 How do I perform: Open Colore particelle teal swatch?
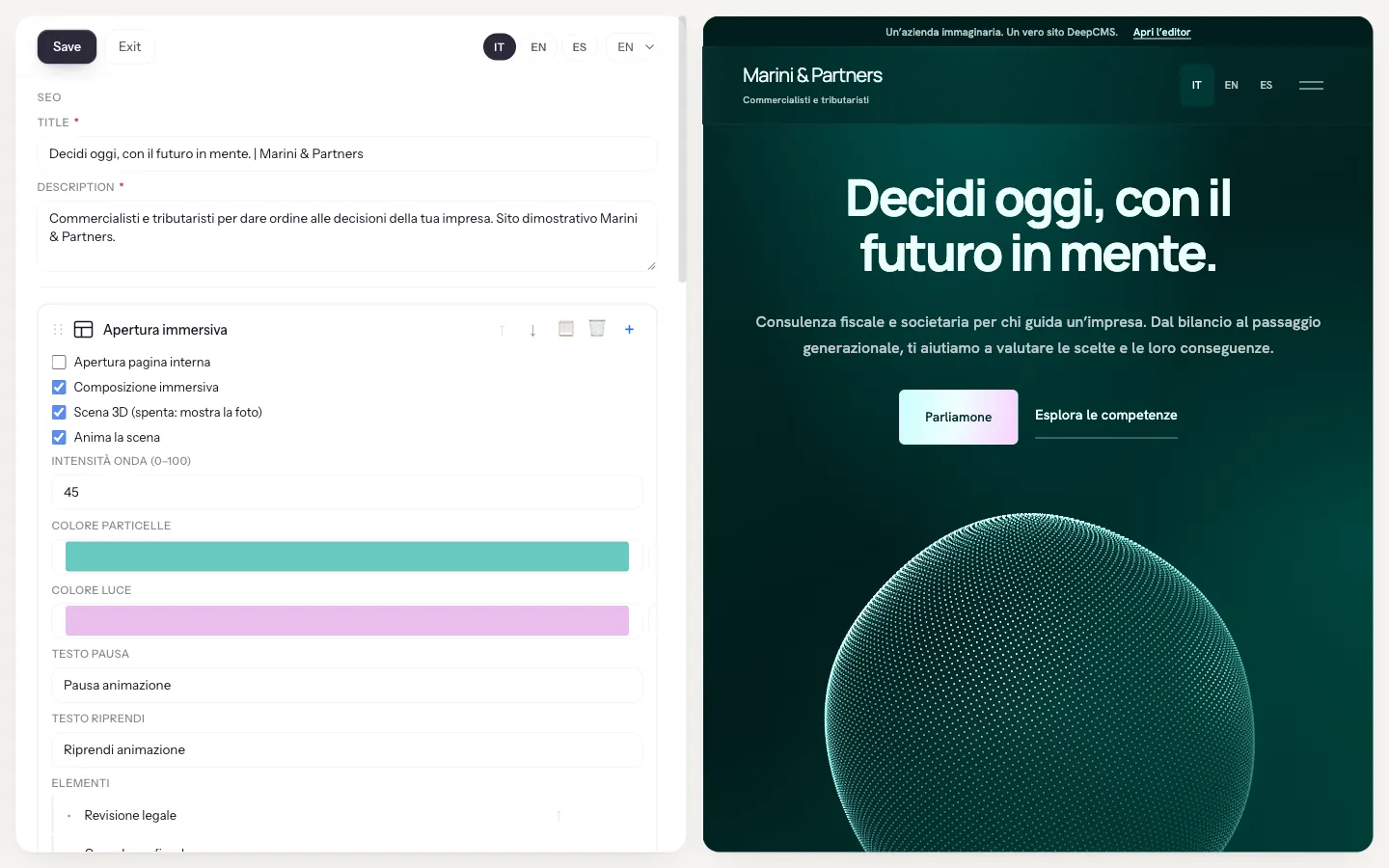pyautogui.click(x=347, y=556)
